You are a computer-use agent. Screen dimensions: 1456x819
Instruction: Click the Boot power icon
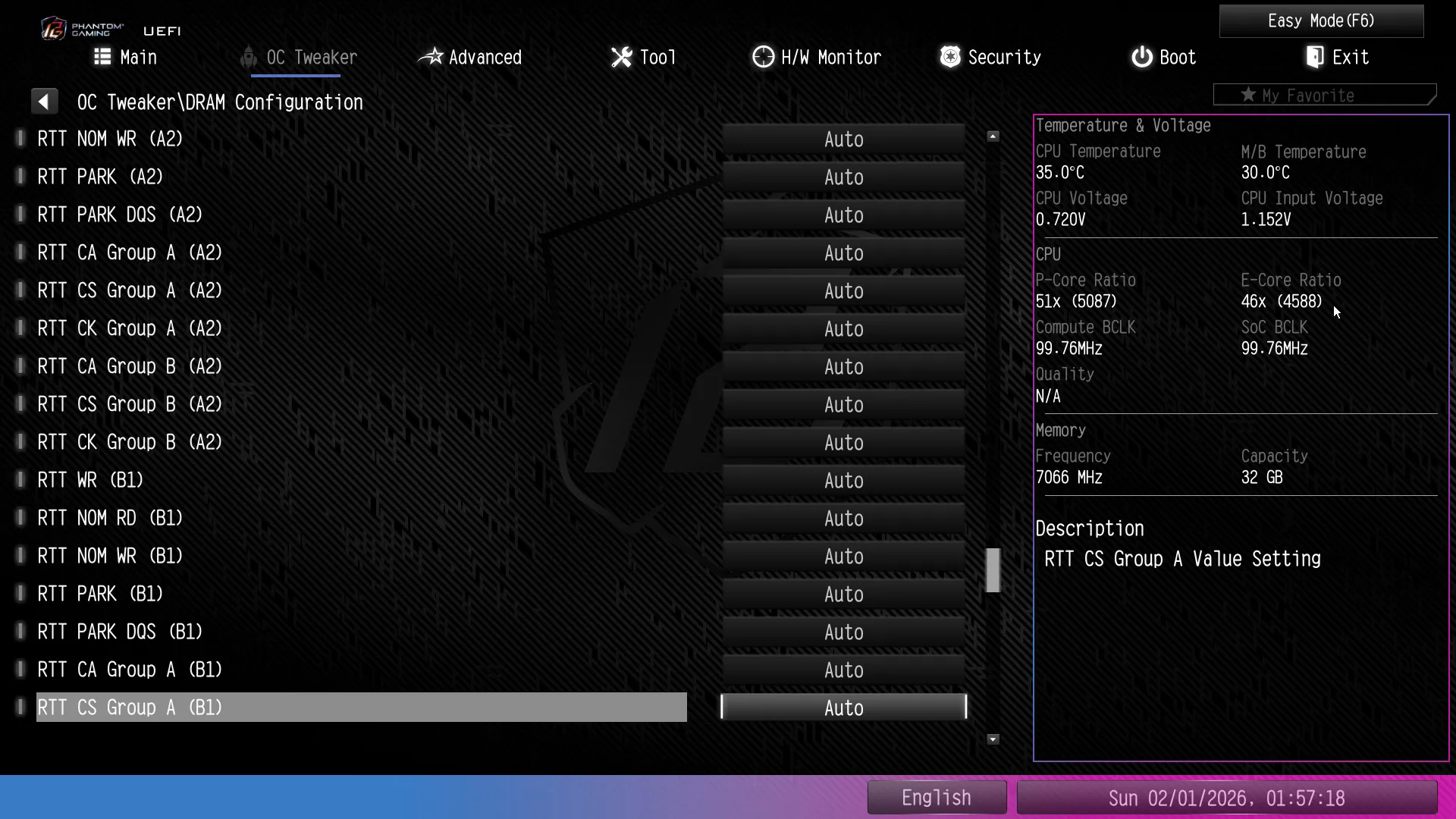[x=1141, y=57]
